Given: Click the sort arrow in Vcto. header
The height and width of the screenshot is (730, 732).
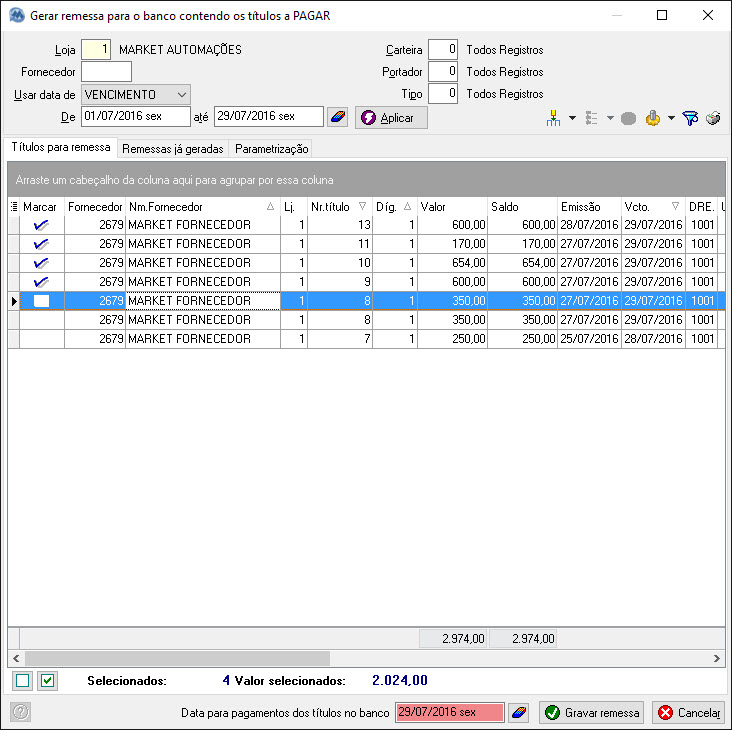Looking at the screenshot, I should [x=675, y=206].
